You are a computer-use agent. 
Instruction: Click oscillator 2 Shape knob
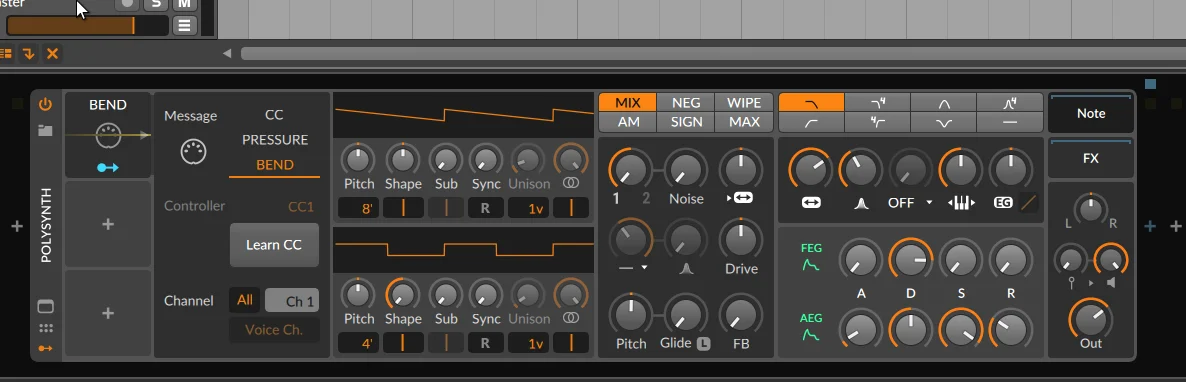(x=402, y=294)
